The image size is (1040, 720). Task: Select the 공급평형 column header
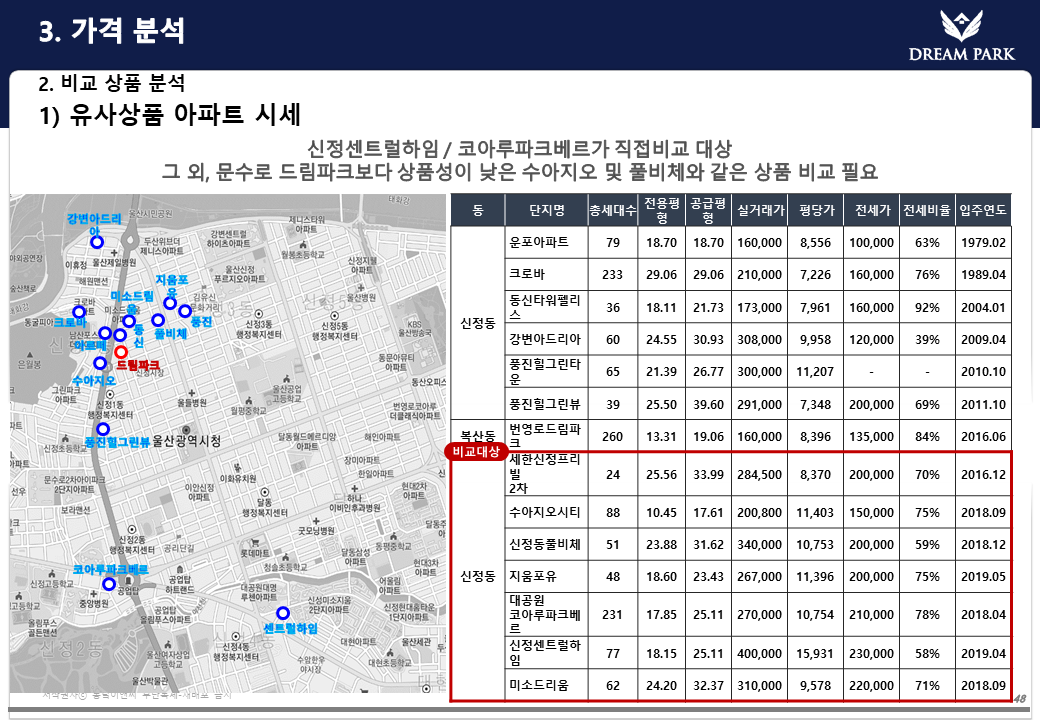tap(708, 210)
